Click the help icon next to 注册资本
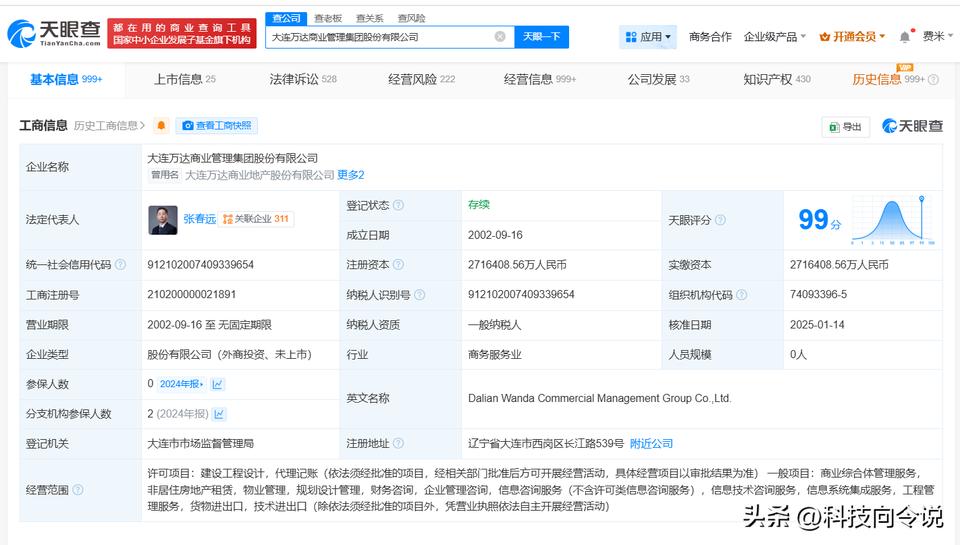Image resolution: width=960 pixels, height=545 pixels. pos(398,265)
